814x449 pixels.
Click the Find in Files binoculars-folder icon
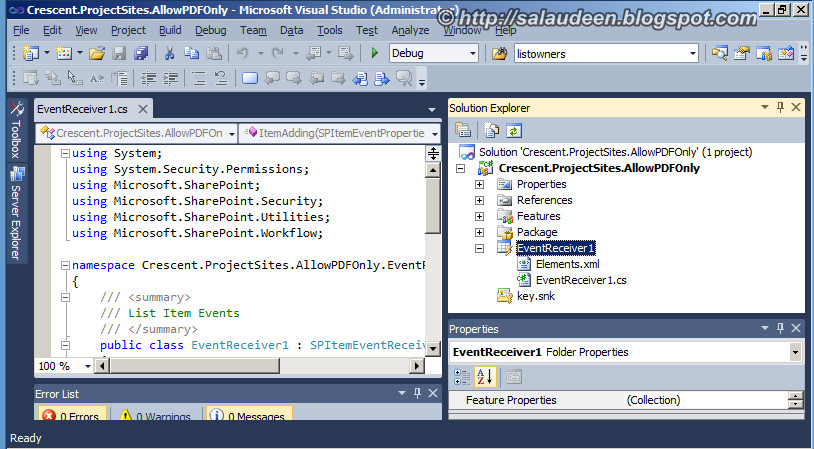499,53
